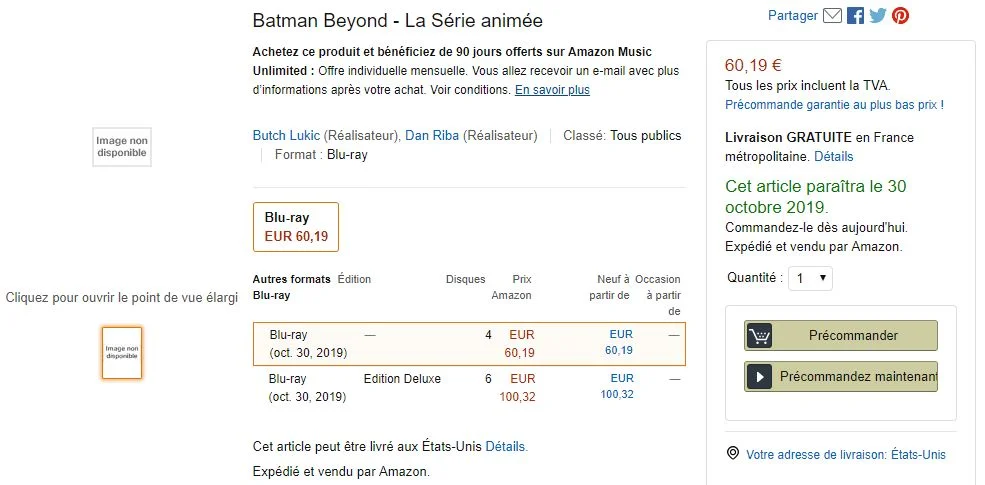
Task: Share on Pinterest icon
Action: click(x=901, y=16)
